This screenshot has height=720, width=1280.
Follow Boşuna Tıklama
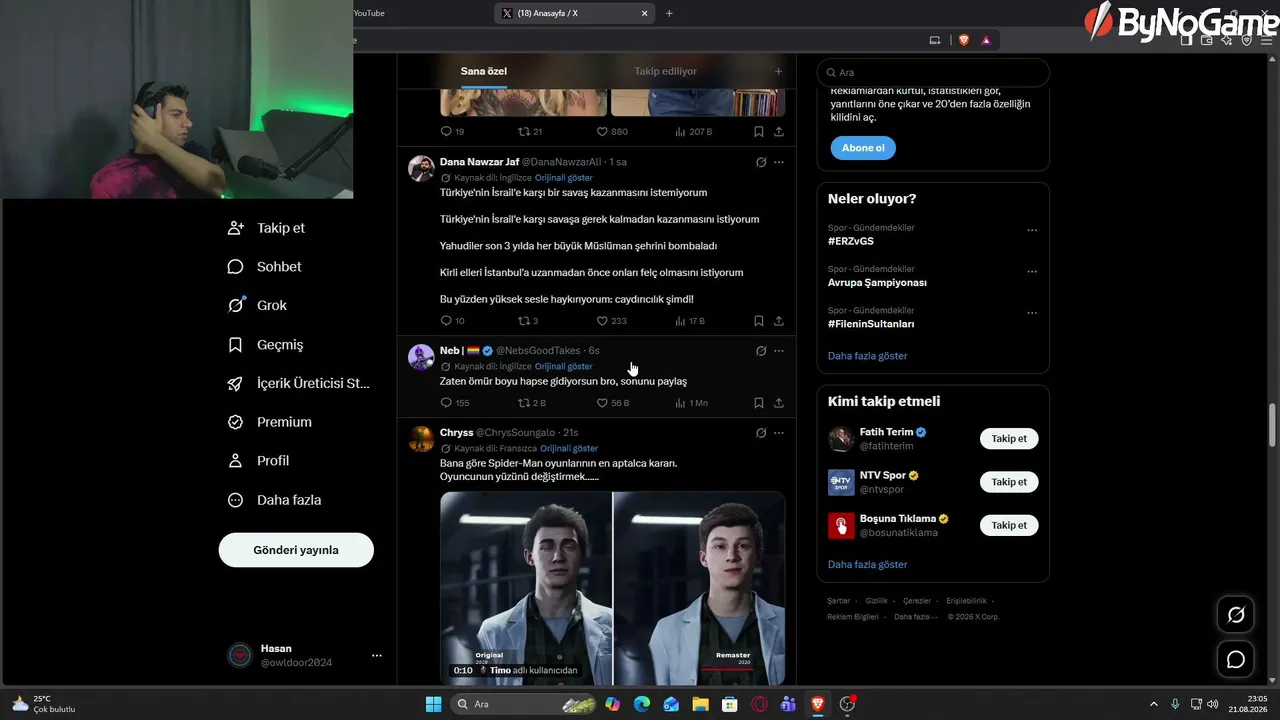(1009, 525)
